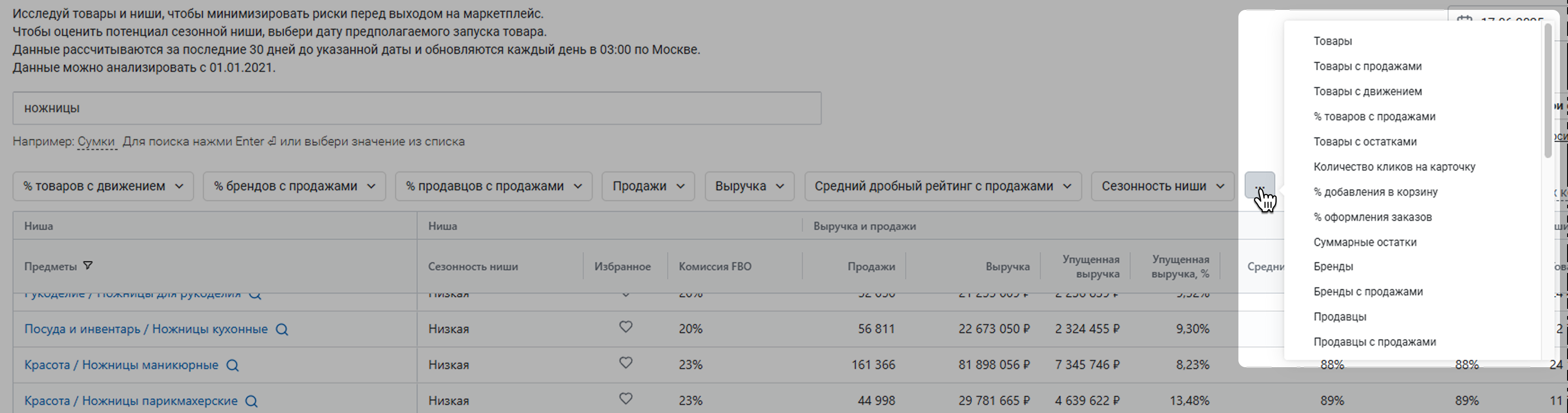Screen dimensions: 1568x413
Task: Select % оформления заказов option
Action: [1372, 217]
